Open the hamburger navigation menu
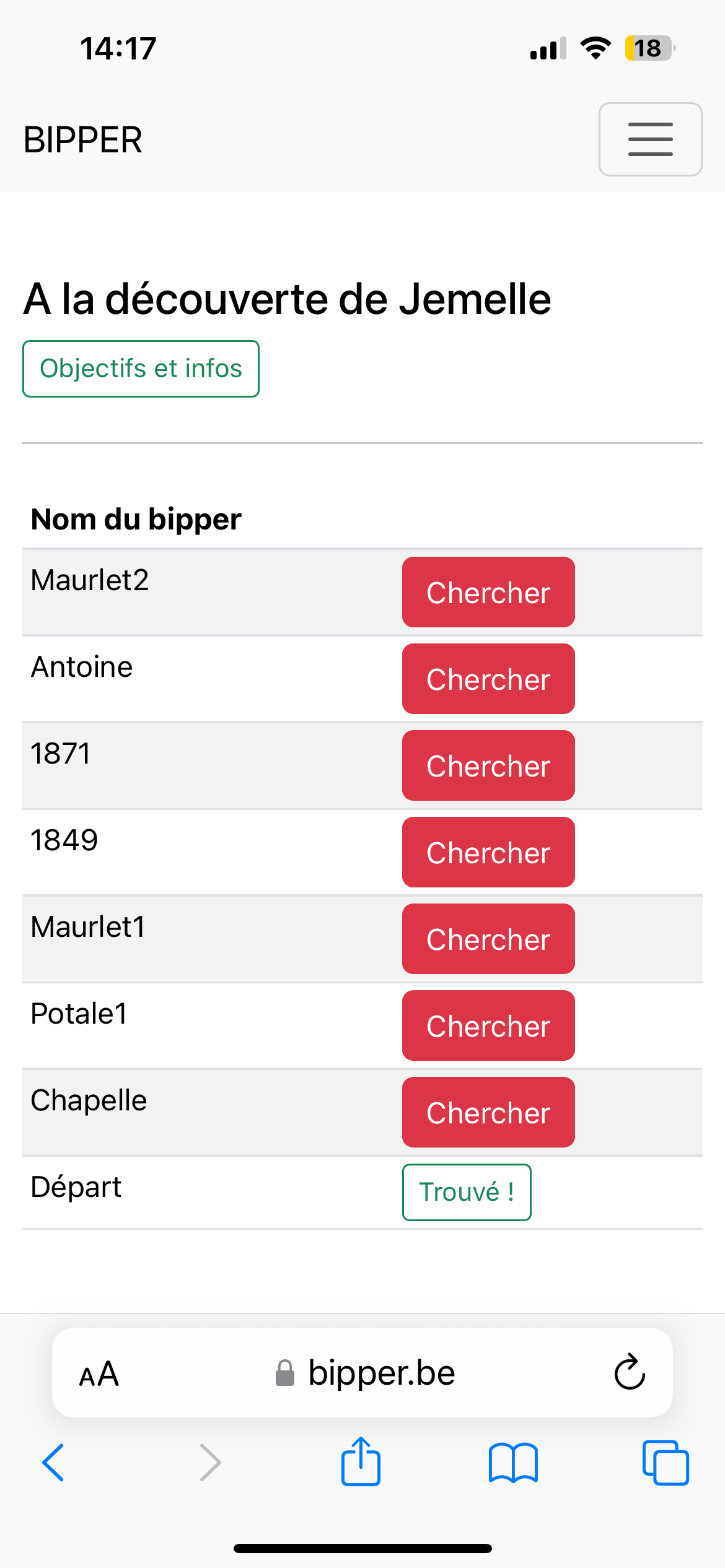 click(650, 139)
